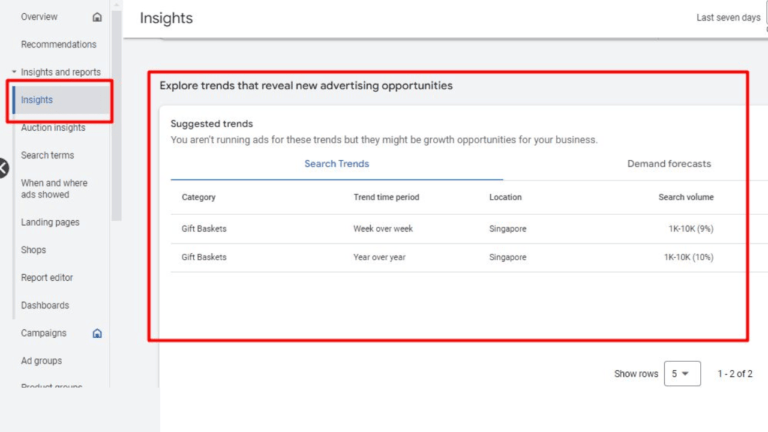Click the Search volume column header
This screenshot has height=432, width=768.
pos(686,197)
